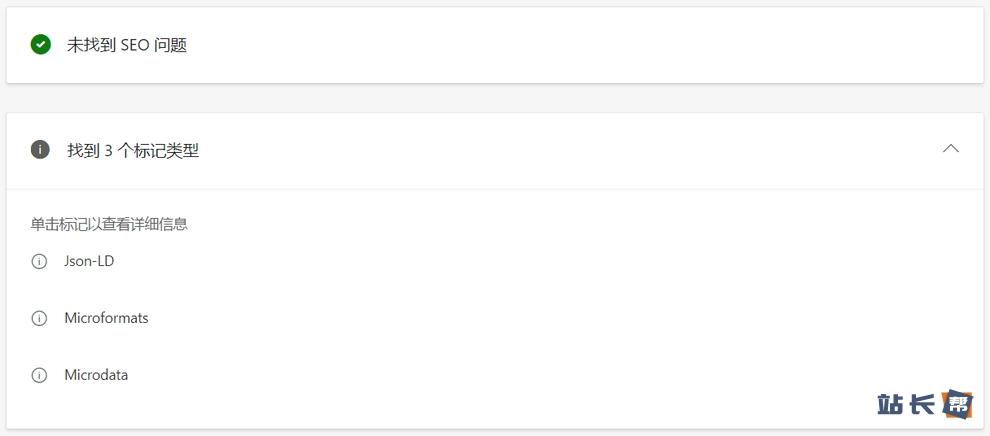Image resolution: width=990 pixels, height=436 pixels.
Task: Click the info icon next to Microdata
Action: pyautogui.click(x=40, y=376)
